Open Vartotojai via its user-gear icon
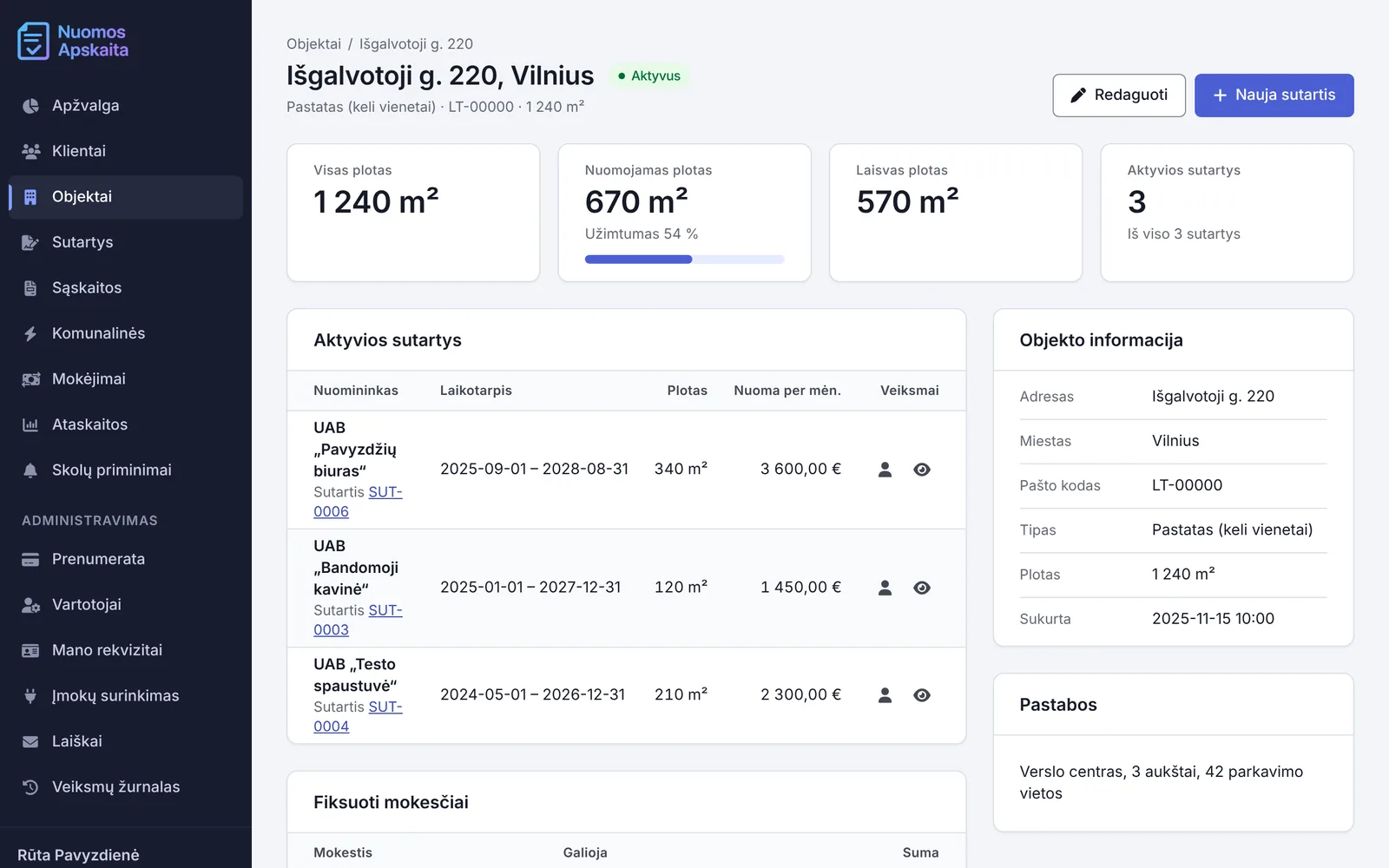 (30, 605)
